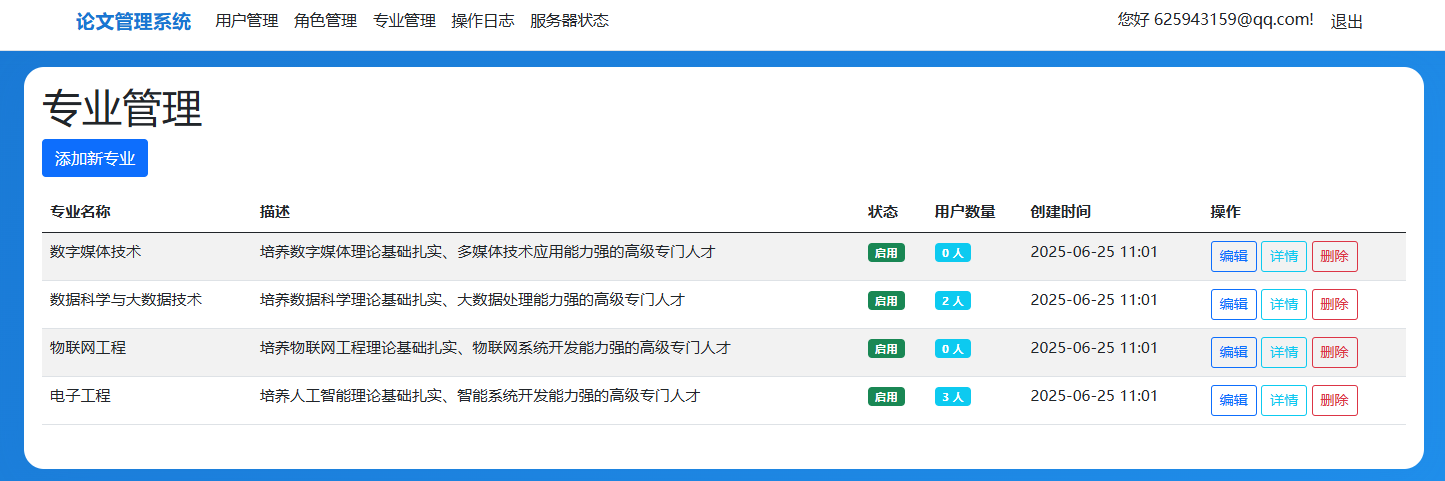Edit 数据科学与大数据技术 row
The image size is (1445, 481).
click(x=1233, y=304)
